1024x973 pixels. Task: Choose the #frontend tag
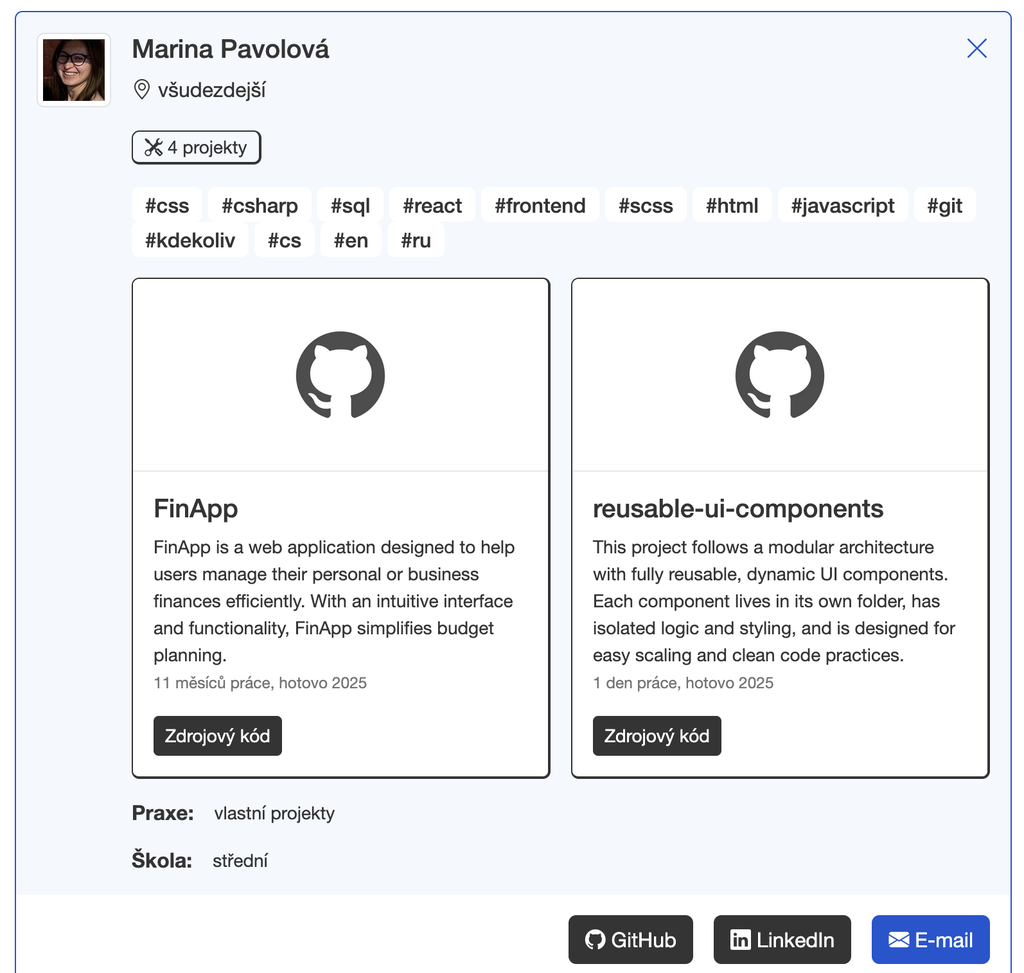(x=540, y=206)
